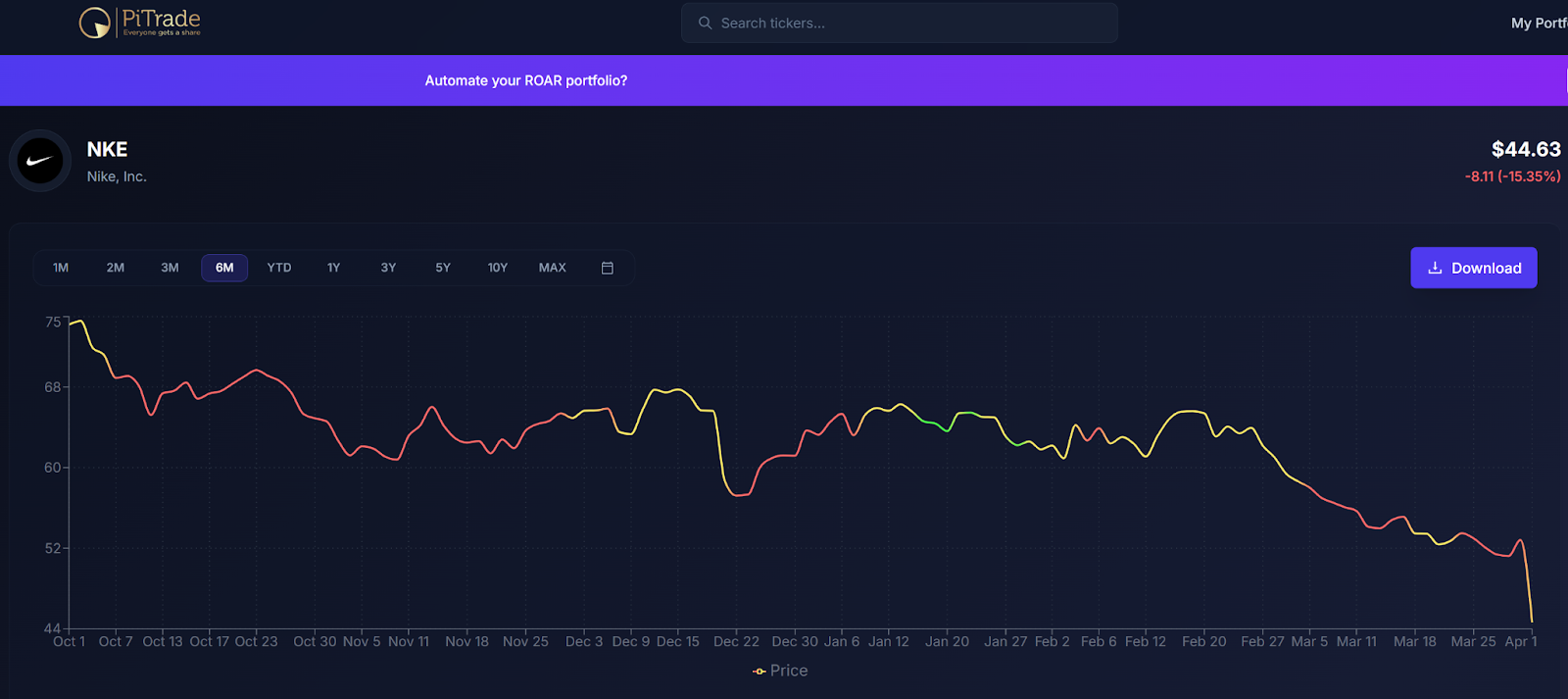This screenshot has height=699, width=1568.
Task: Click the Nov 18 axis label
Action: (x=466, y=641)
